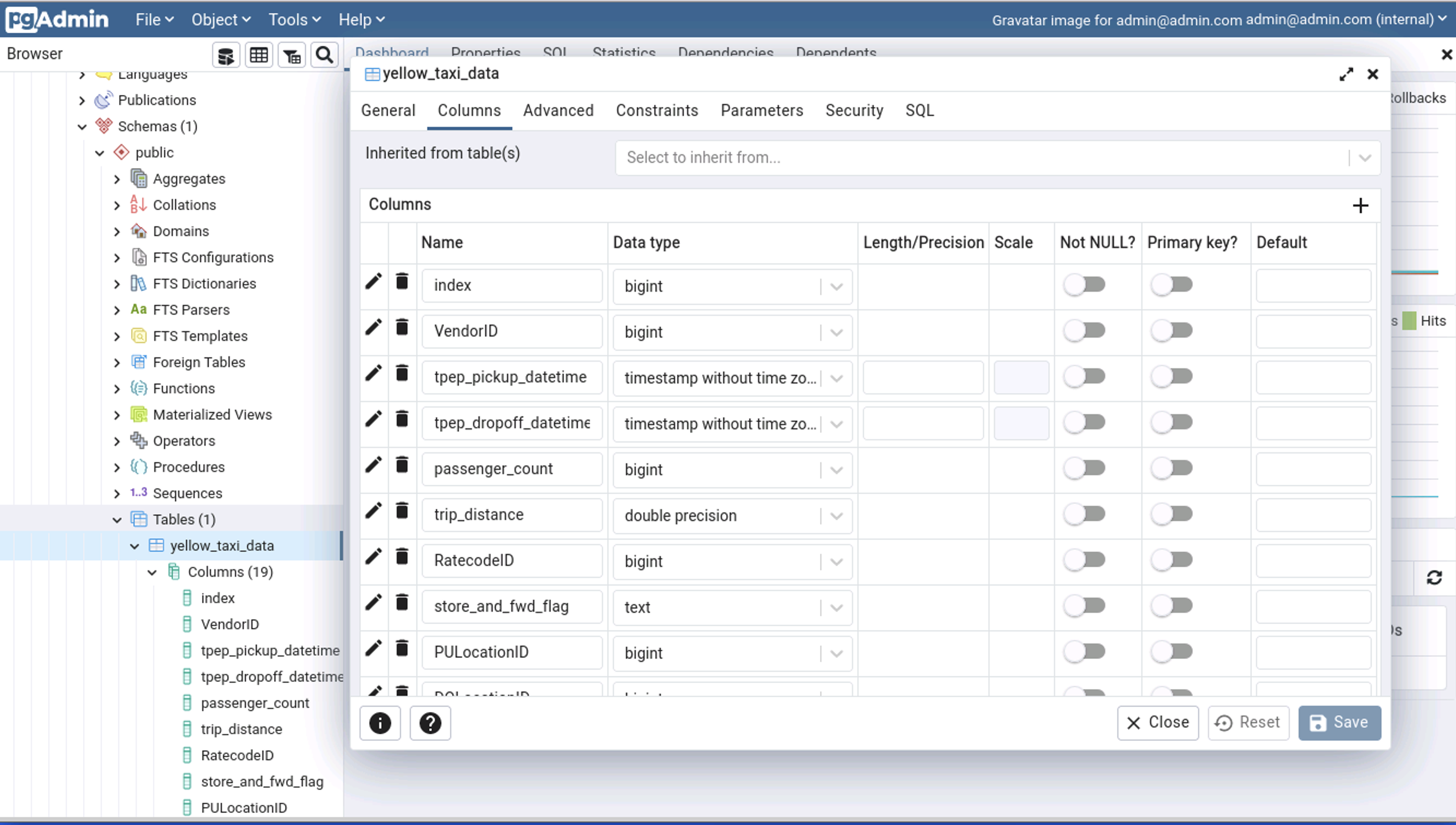This screenshot has height=825, width=1456.
Task: Toggle Primary key for store_and_fwd_flag column
Action: (x=1171, y=606)
